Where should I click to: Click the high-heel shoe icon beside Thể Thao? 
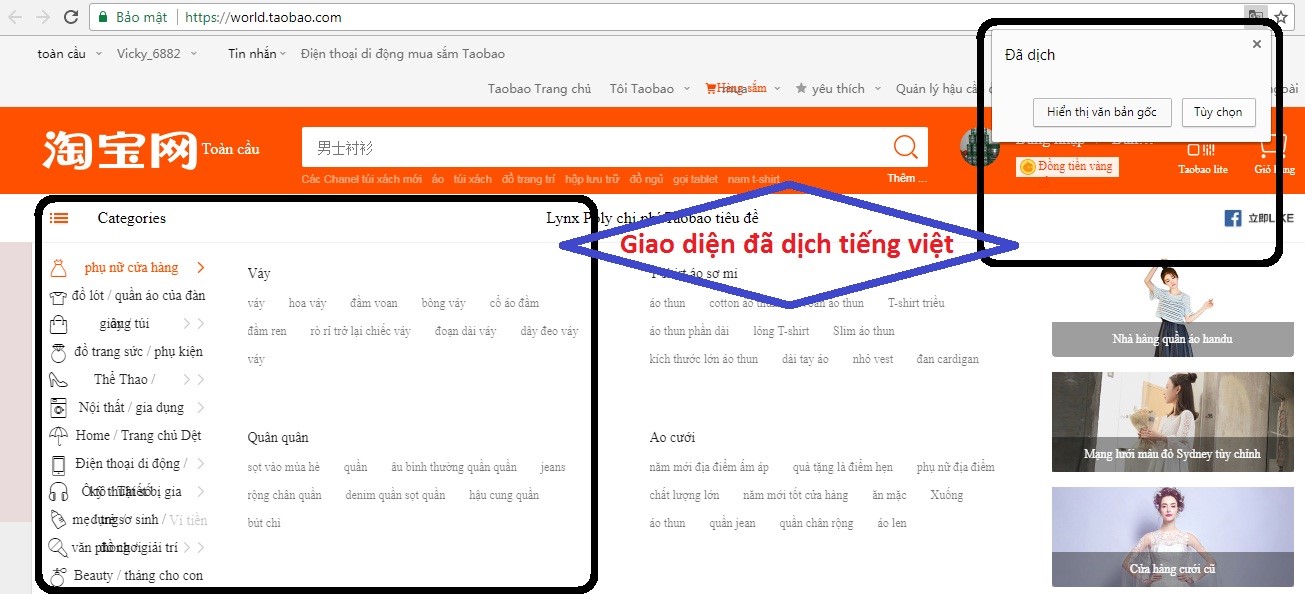[x=59, y=380]
